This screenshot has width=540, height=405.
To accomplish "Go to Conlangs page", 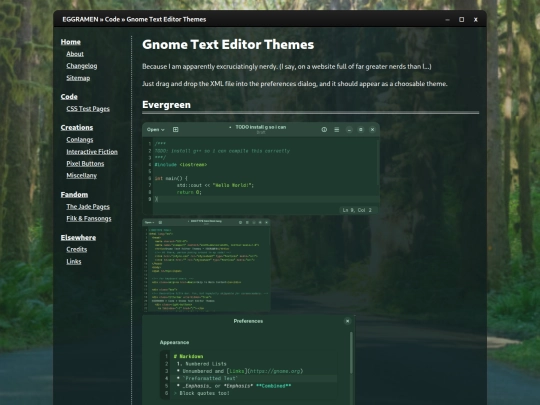I will coord(80,139).
